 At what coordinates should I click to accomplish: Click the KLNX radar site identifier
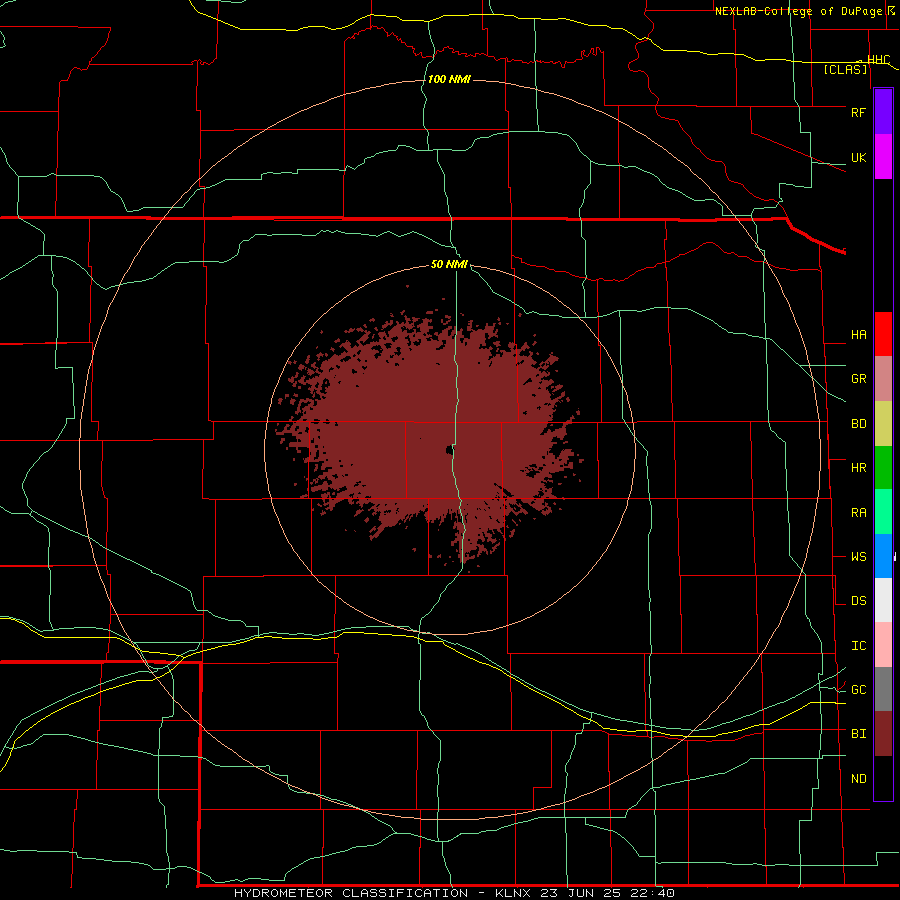point(513,893)
